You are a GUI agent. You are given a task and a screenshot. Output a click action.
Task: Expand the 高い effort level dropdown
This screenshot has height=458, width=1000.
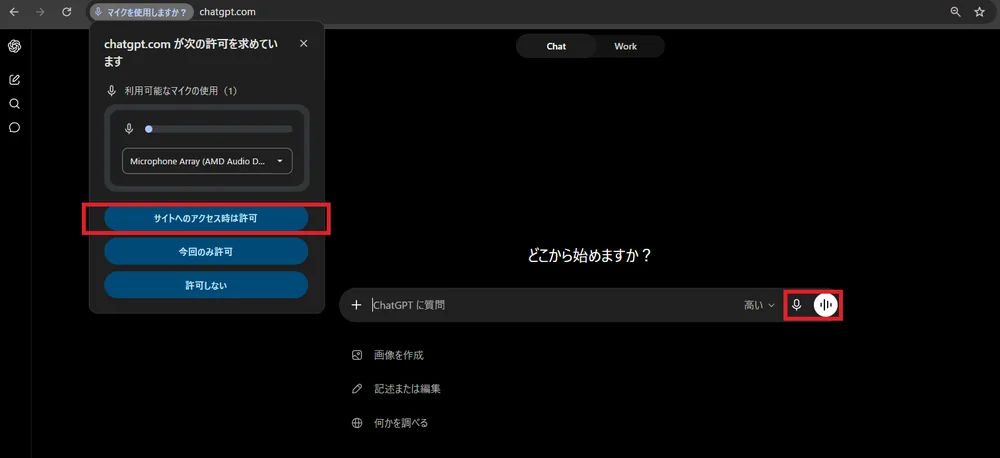(x=759, y=305)
